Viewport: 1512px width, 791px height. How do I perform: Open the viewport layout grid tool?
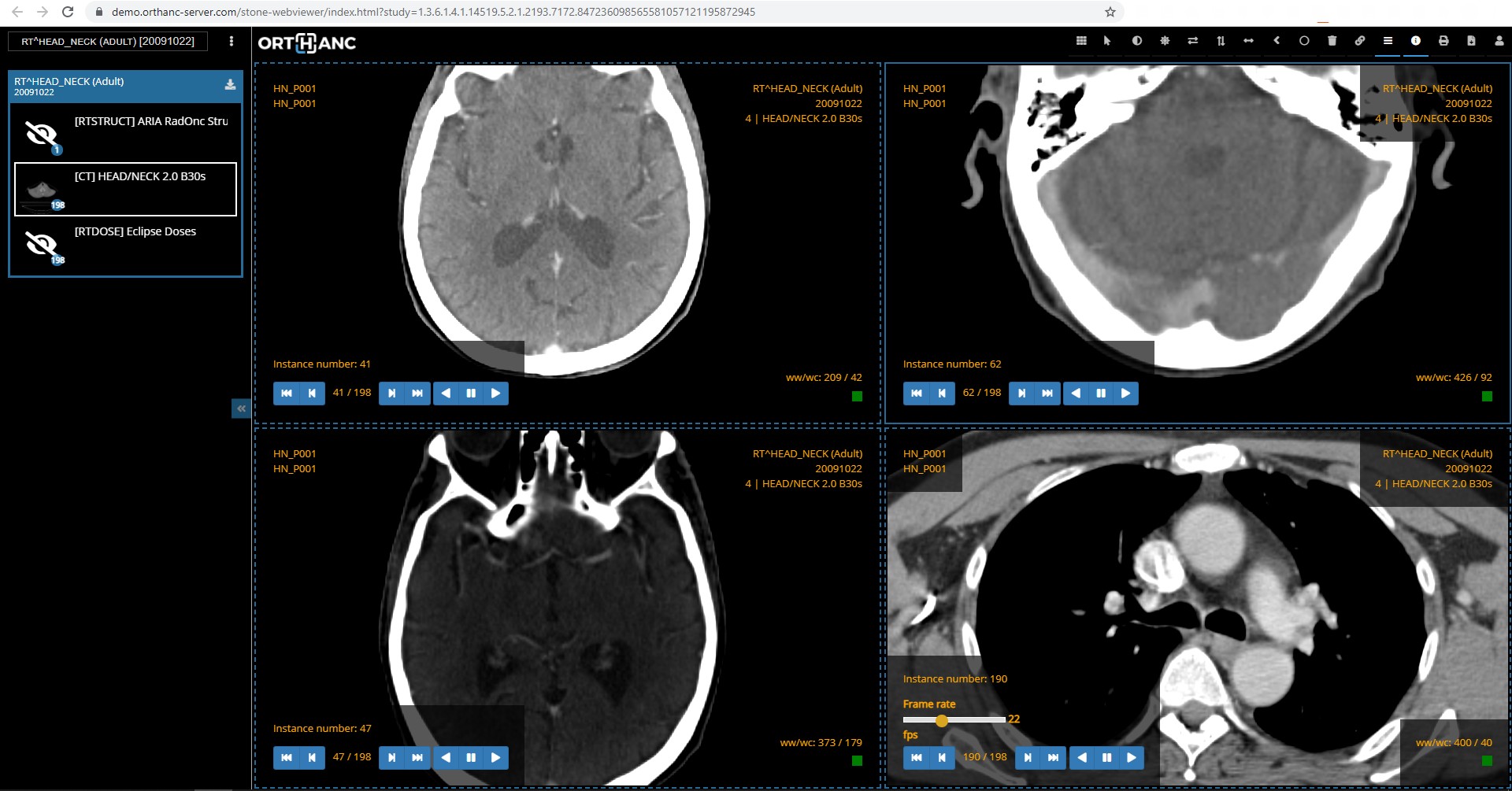point(1081,41)
